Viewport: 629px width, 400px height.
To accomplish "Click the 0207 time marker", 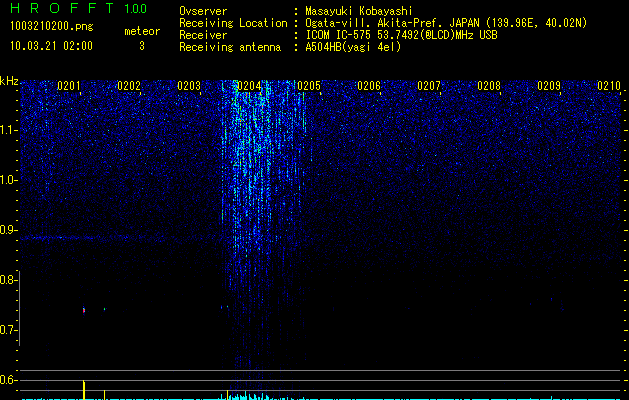I will coord(429,86).
